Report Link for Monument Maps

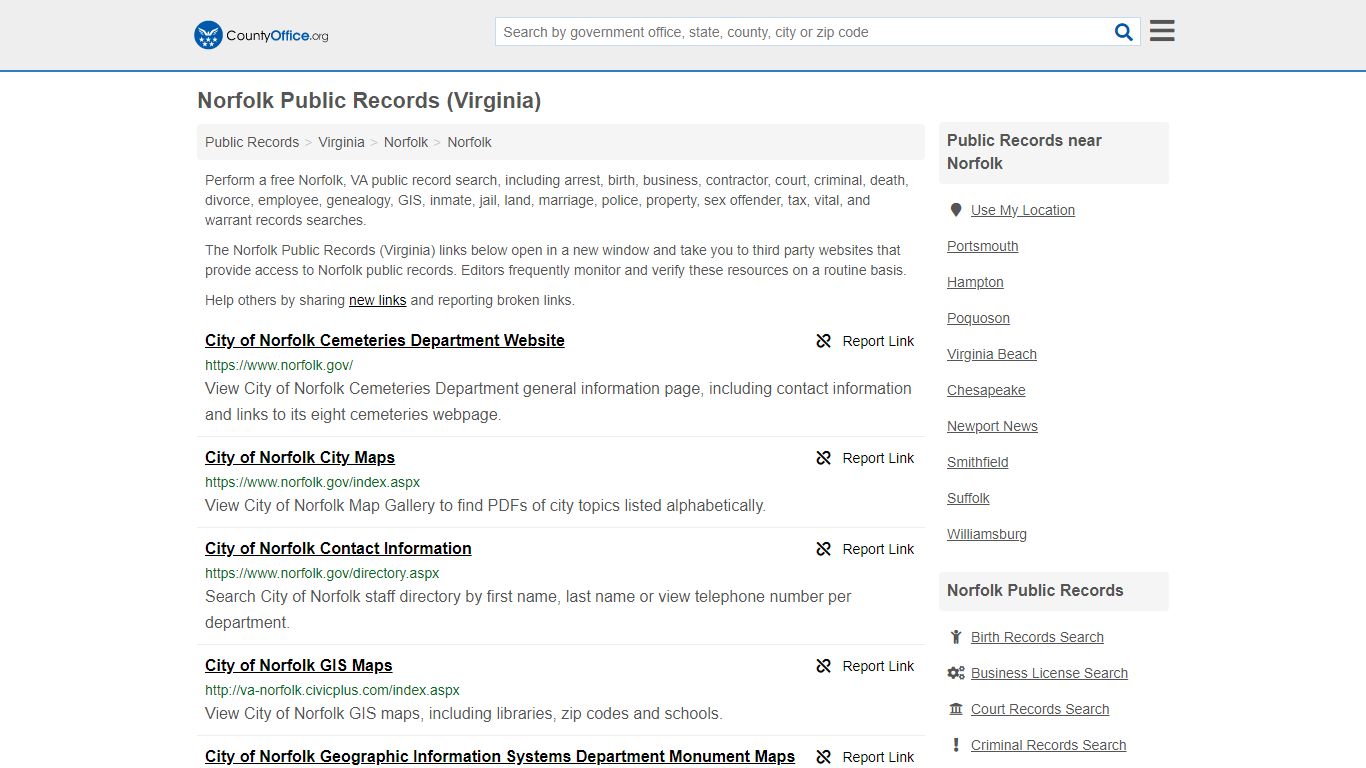click(865, 757)
